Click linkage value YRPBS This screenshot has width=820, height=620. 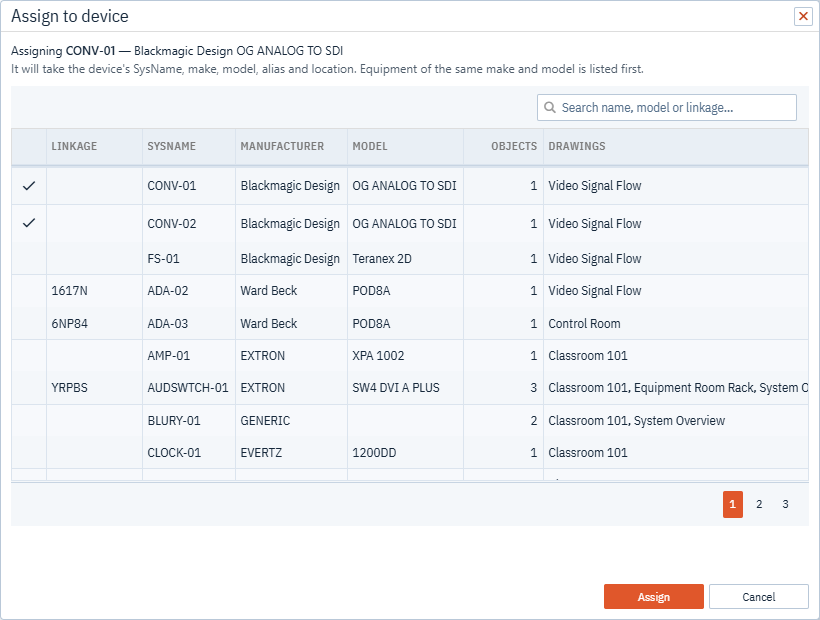(x=70, y=388)
